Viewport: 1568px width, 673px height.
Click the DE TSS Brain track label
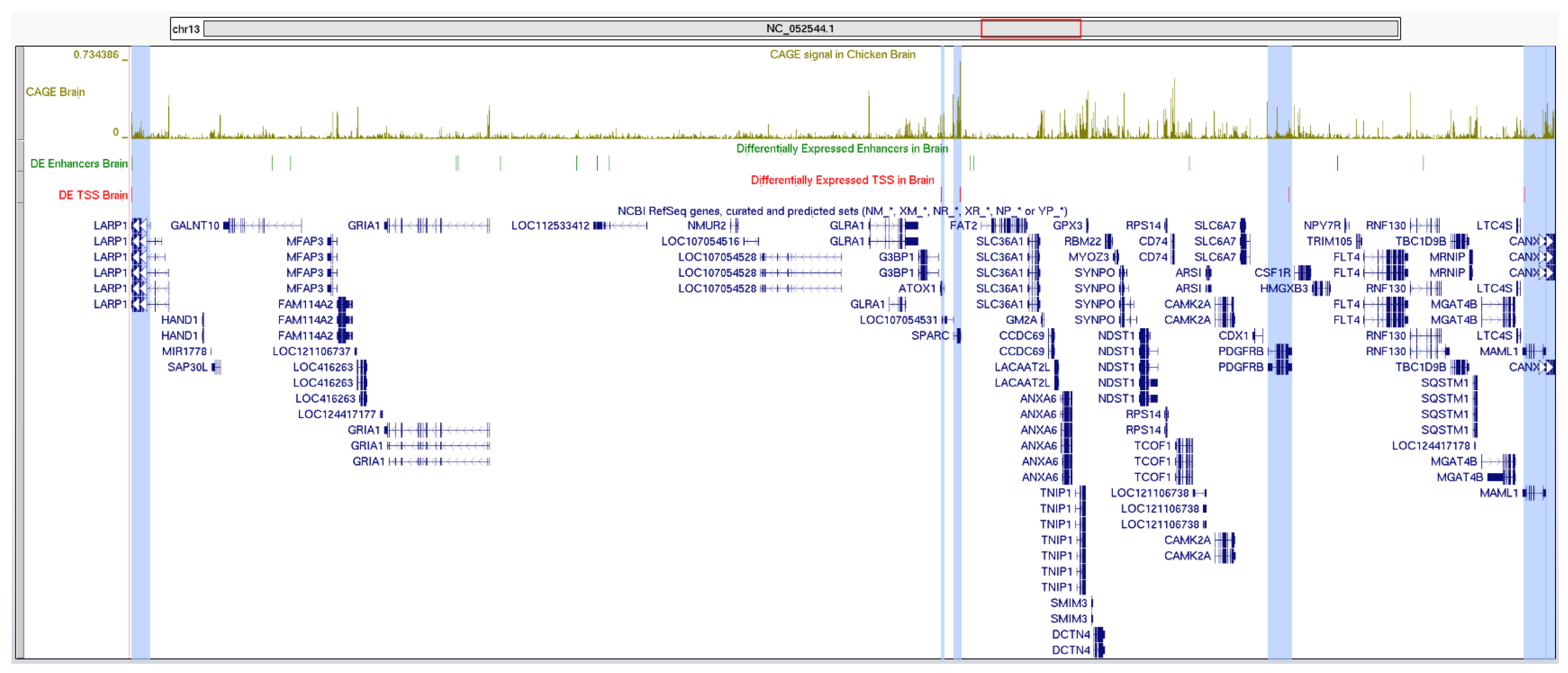coord(93,195)
